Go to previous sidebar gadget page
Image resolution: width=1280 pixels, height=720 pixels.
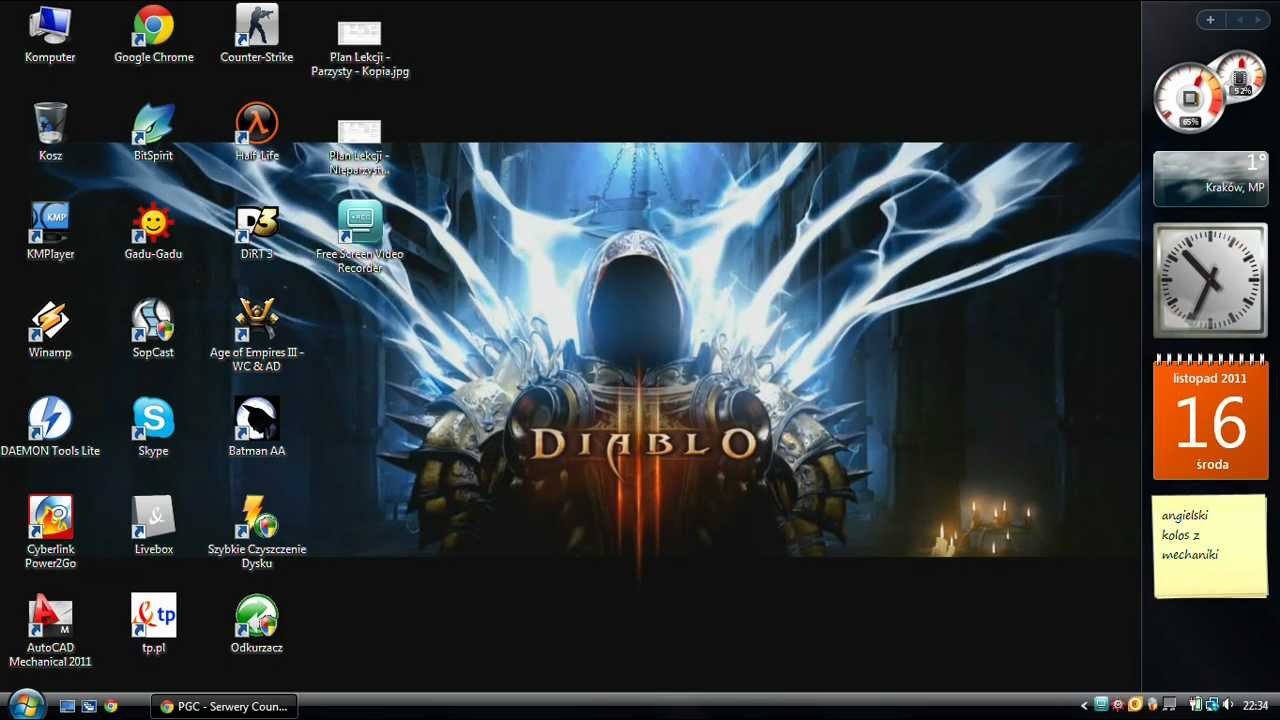(x=1240, y=20)
